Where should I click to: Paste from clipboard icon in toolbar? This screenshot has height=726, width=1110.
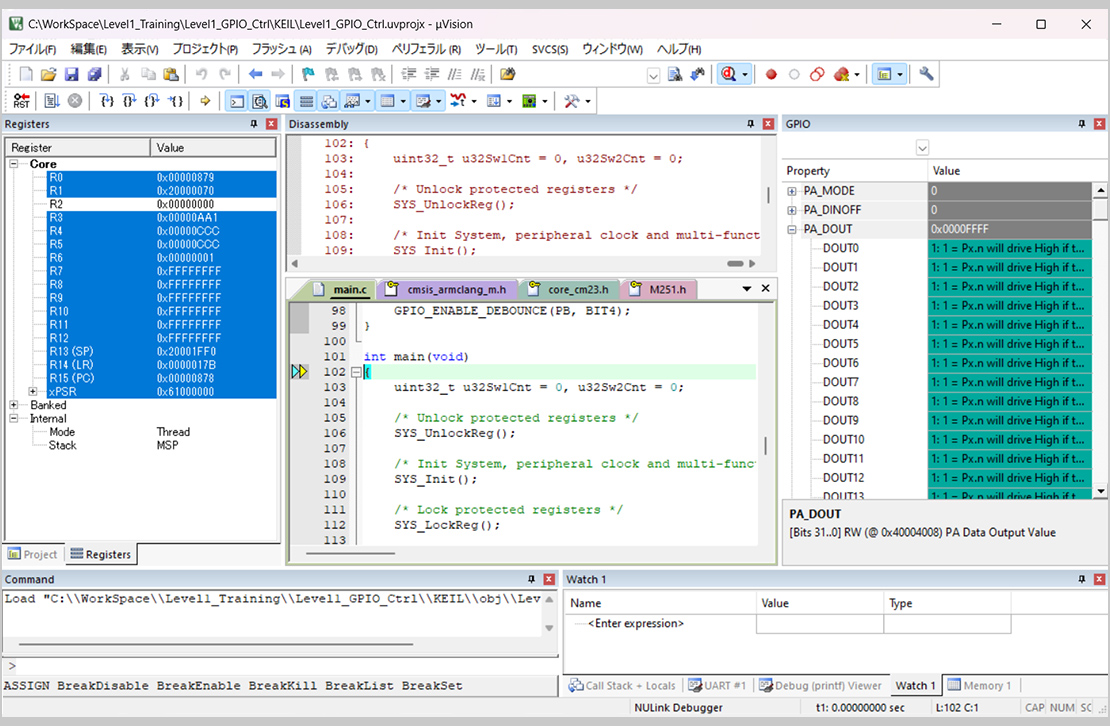coord(171,74)
